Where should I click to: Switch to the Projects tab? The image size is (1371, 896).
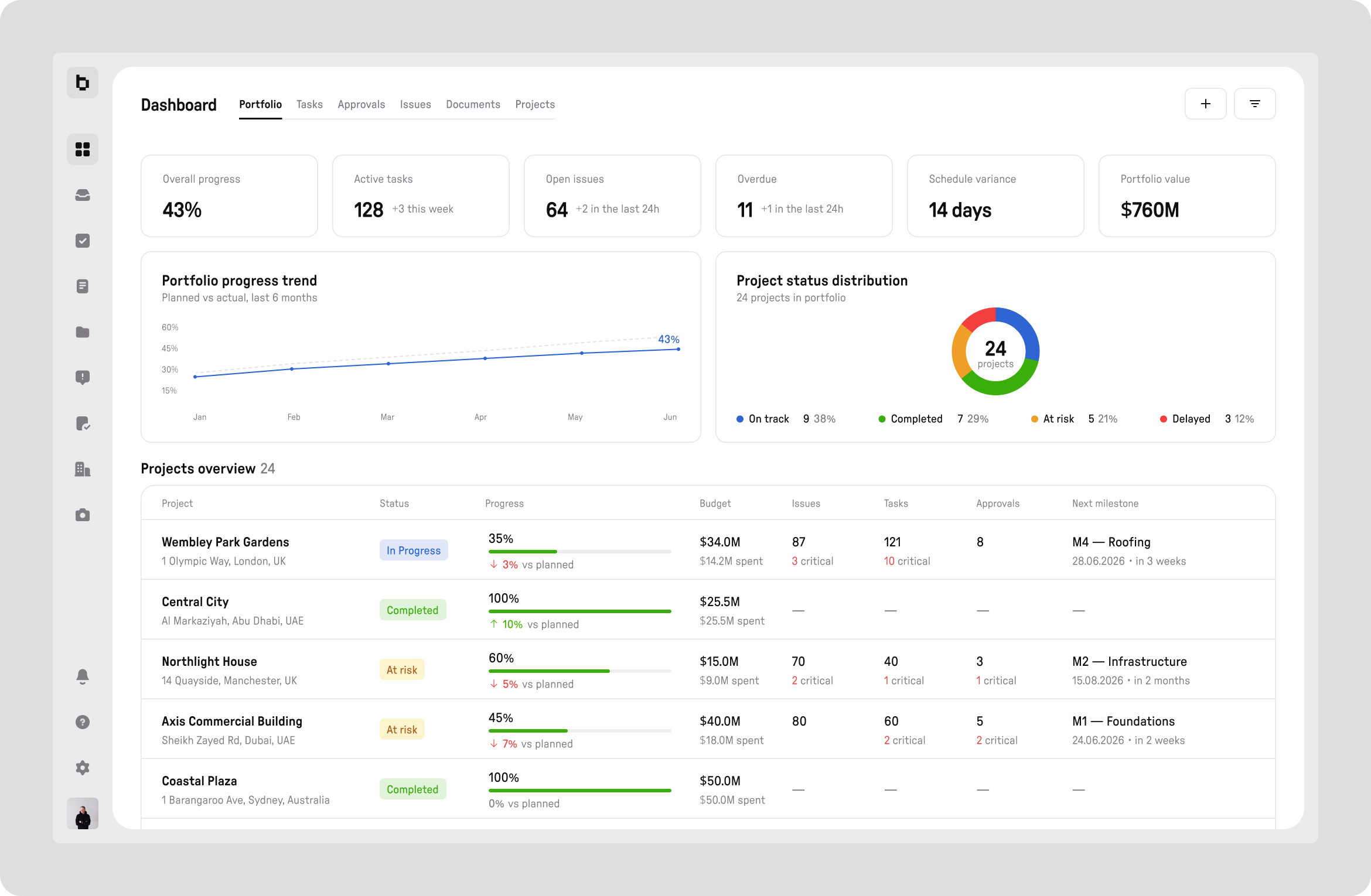pyautogui.click(x=535, y=104)
